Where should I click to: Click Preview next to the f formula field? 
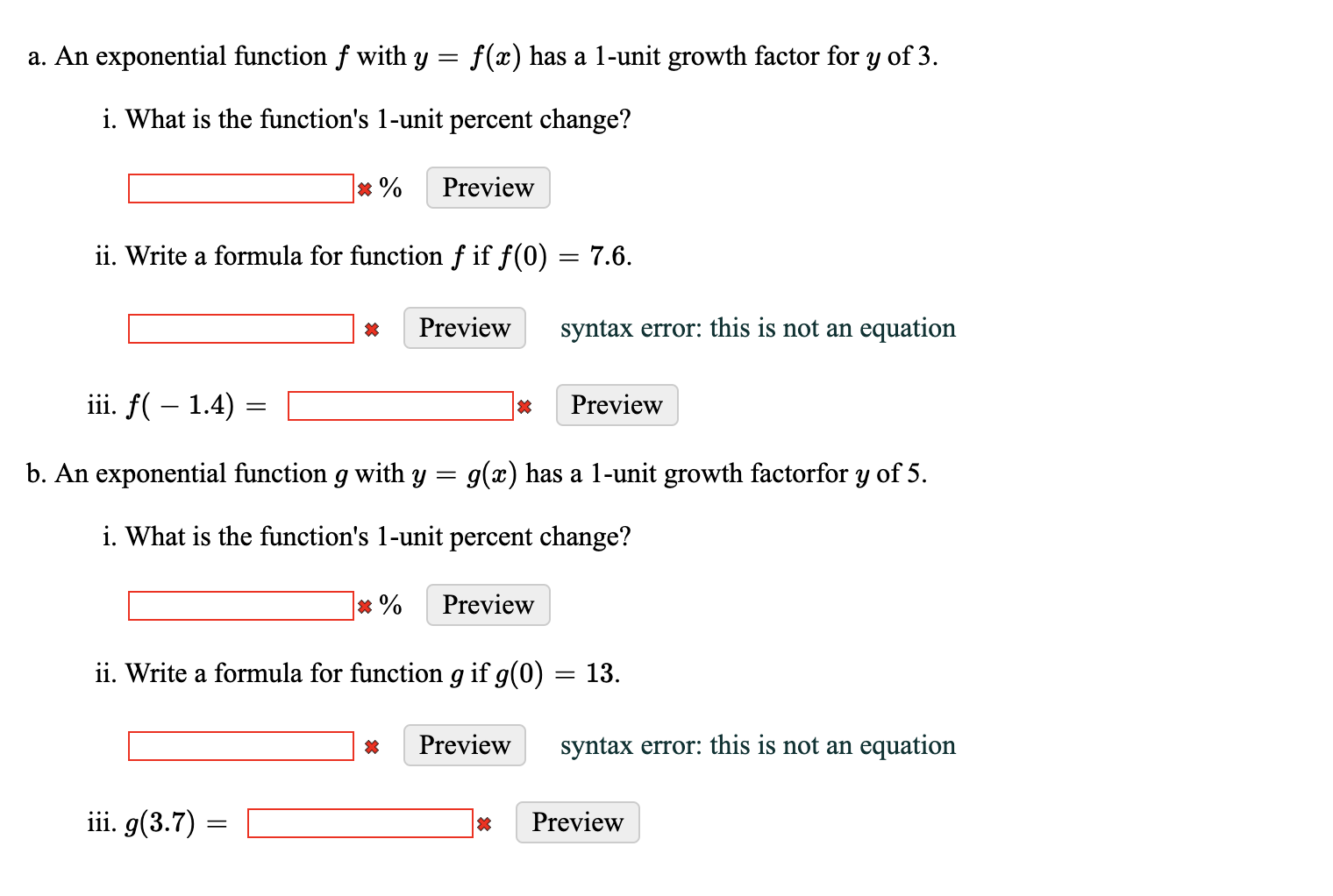pyautogui.click(x=463, y=328)
